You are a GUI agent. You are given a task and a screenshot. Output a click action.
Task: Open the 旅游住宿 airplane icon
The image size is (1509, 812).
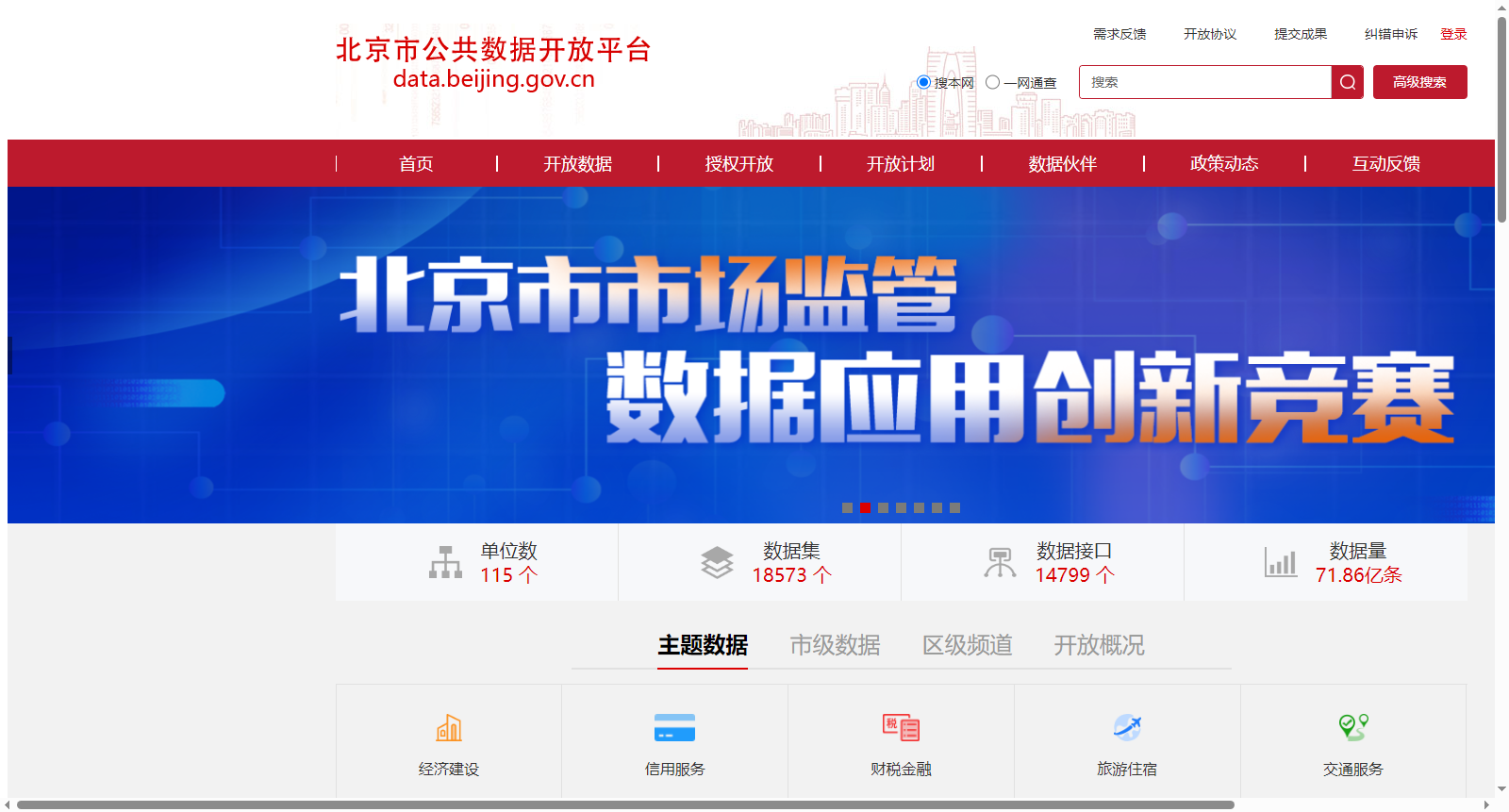tap(1127, 727)
